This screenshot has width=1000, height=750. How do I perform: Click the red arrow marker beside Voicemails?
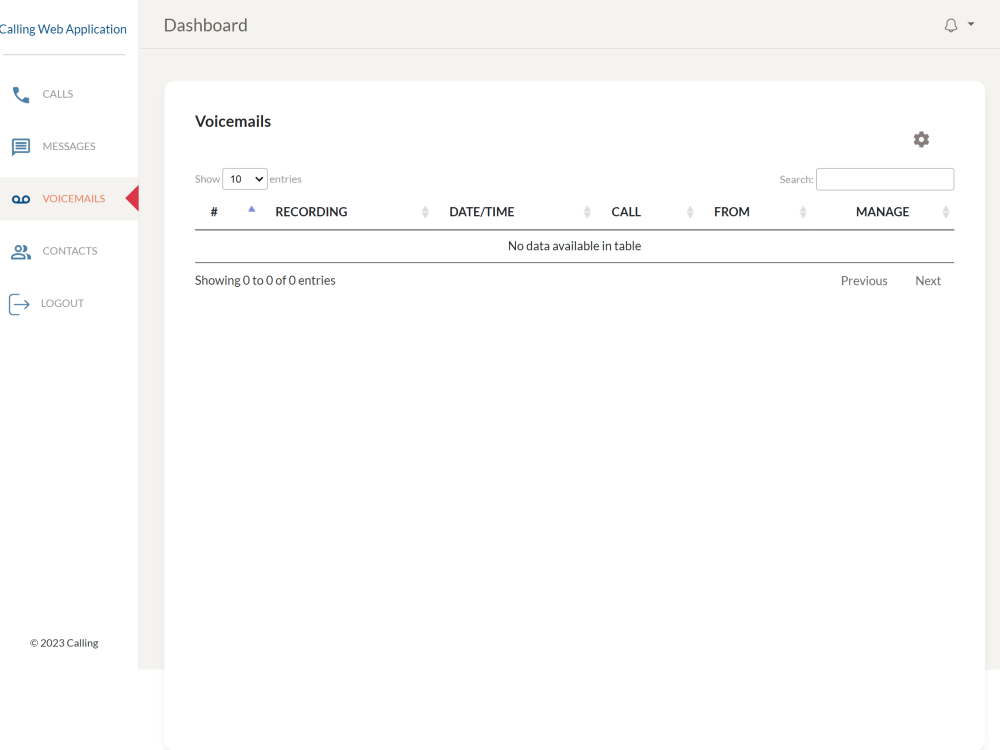click(x=133, y=199)
